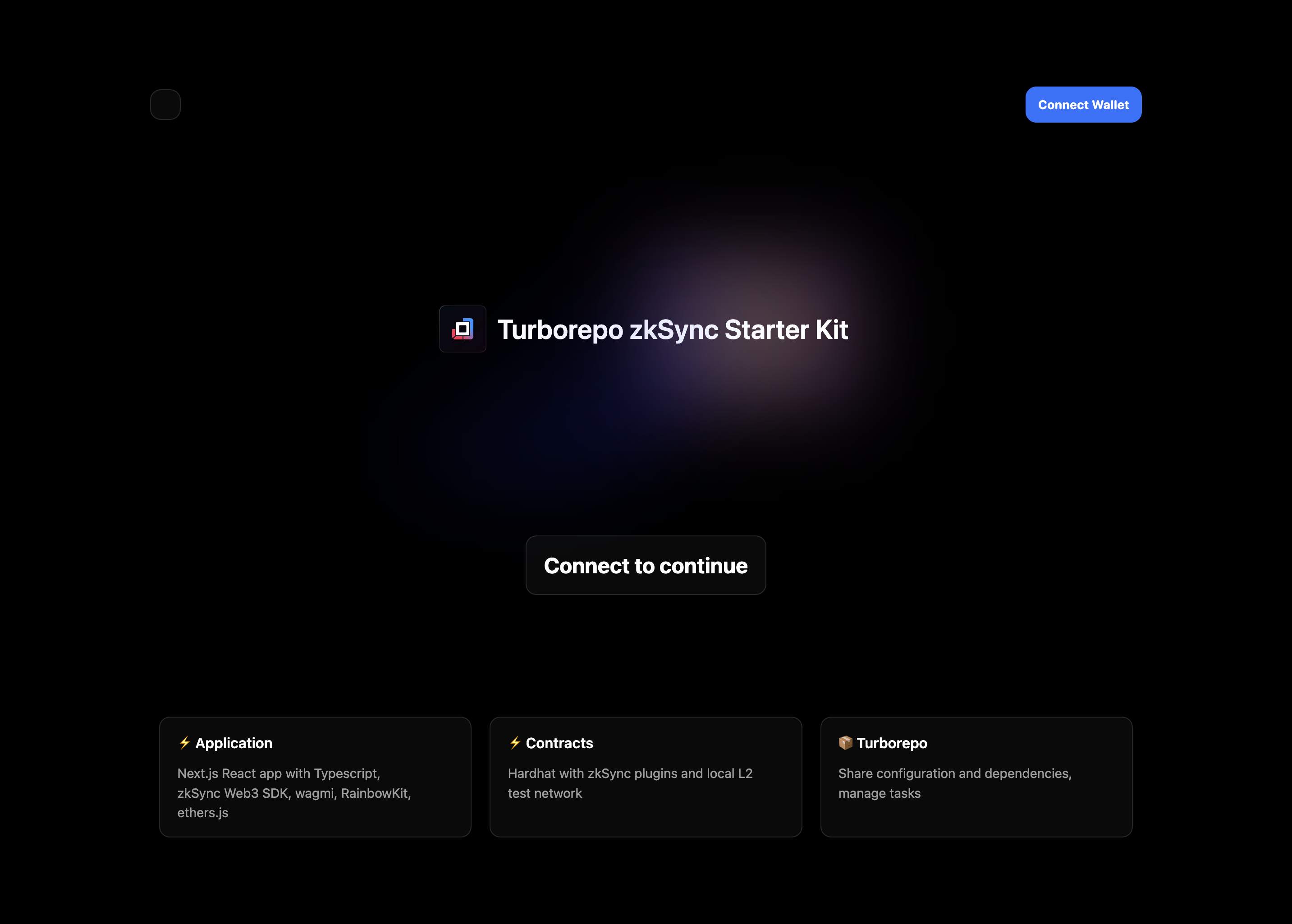The height and width of the screenshot is (924, 1292).
Task: Toggle wallet connection via Connect Wallet
Action: pos(1083,104)
